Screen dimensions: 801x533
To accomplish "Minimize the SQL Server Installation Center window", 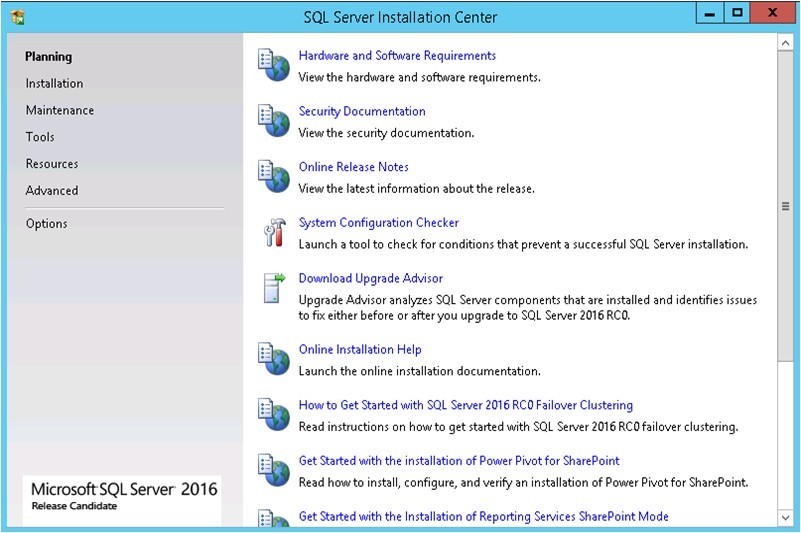I will click(x=710, y=14).
